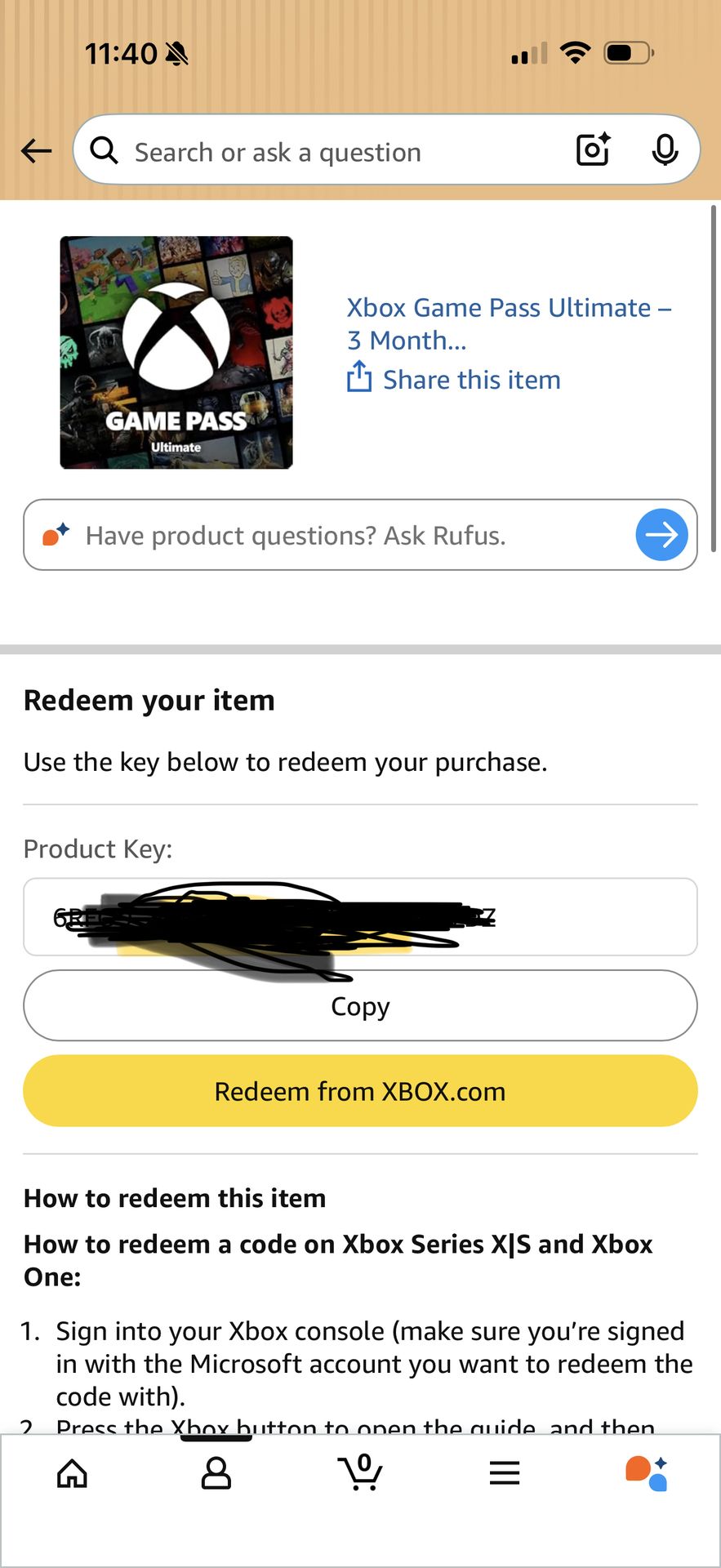Screen dimensions: 721x1568
Task: Click the page scrollbar on right edge
Action: click(714, 379)
